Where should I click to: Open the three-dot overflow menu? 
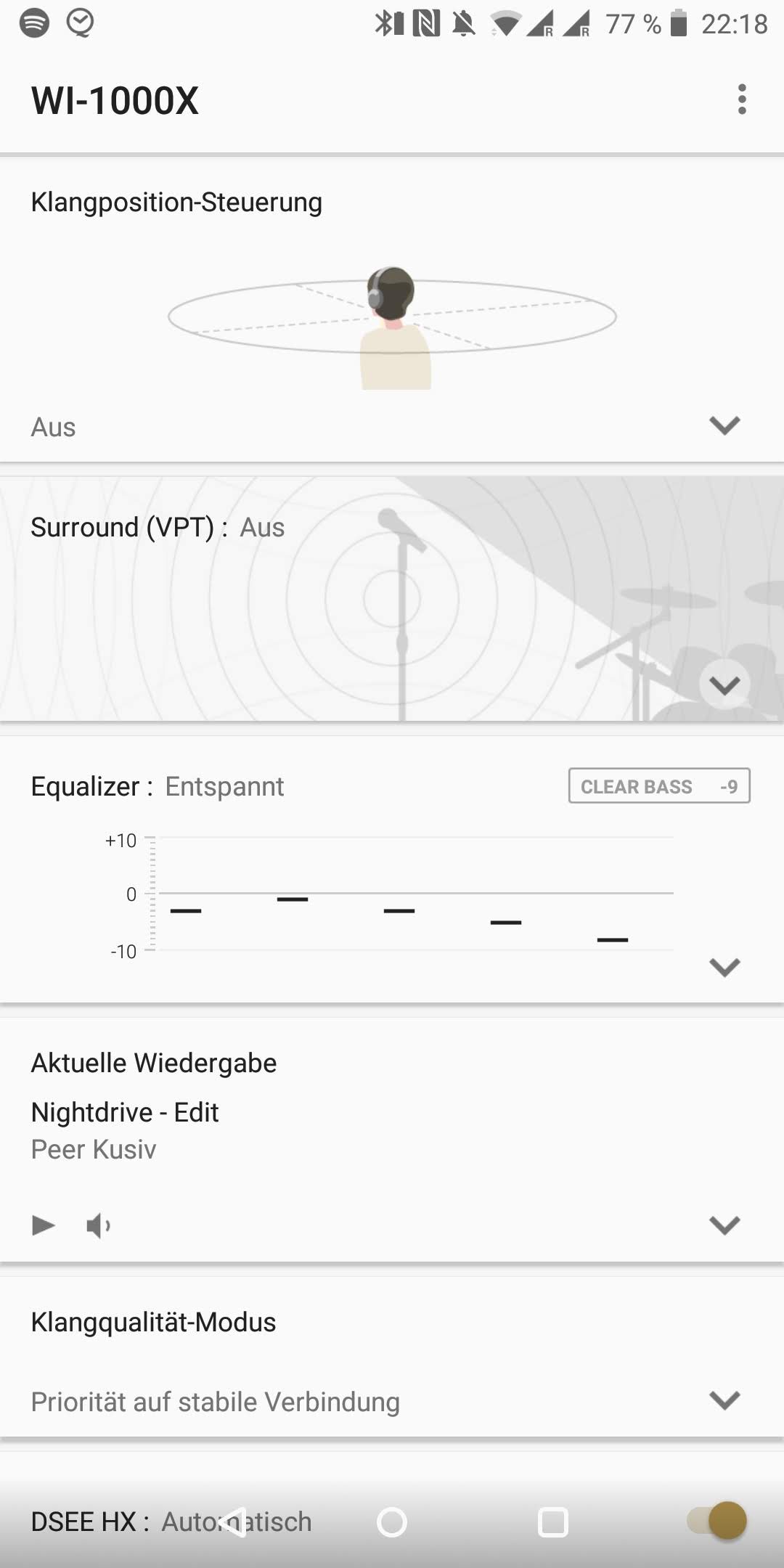coord(741,99)
